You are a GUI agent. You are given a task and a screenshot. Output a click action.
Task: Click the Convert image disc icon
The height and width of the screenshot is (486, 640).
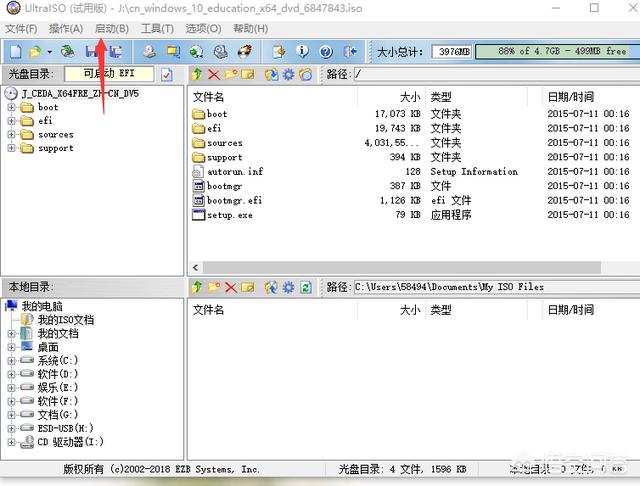click(197, 51)
